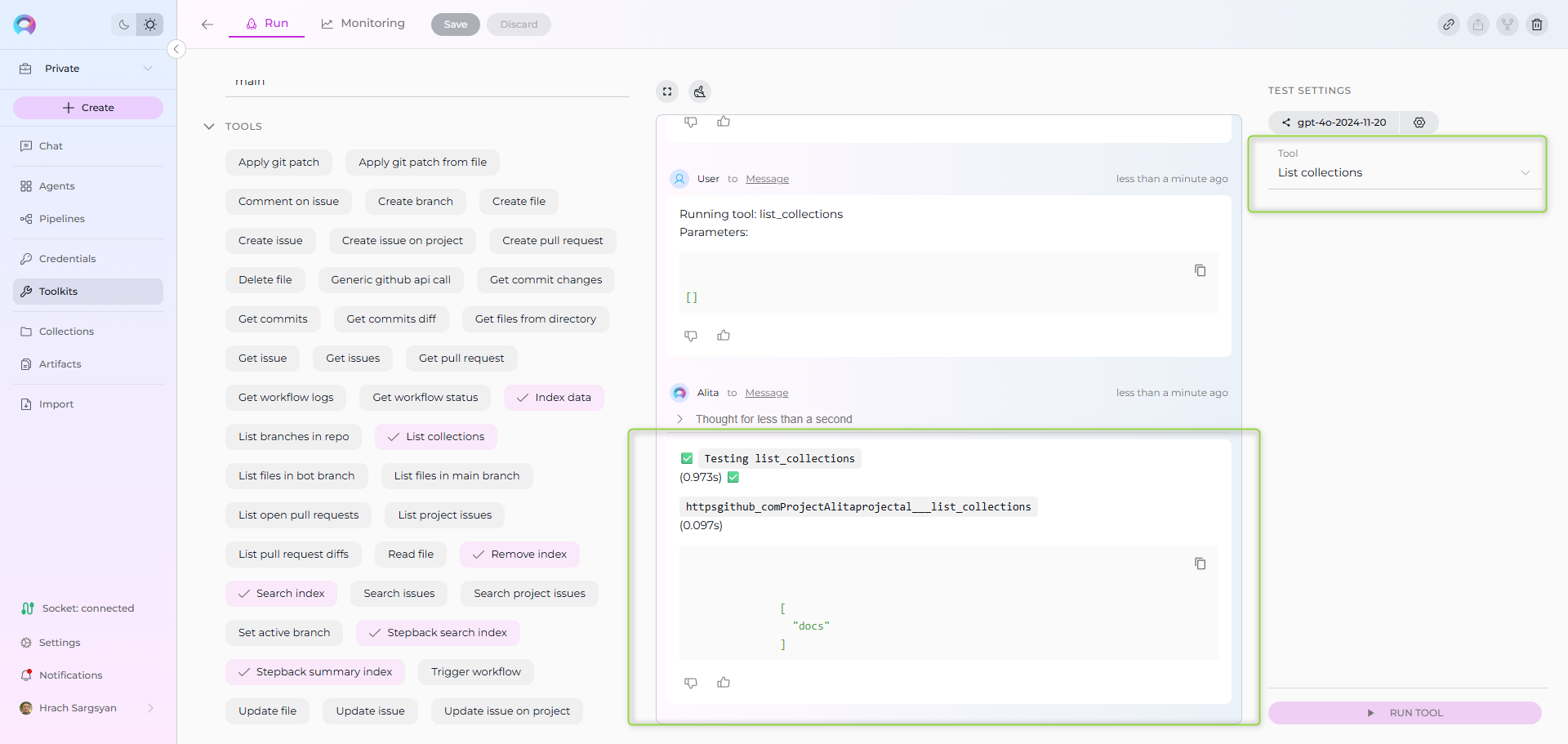This screenshot has width=1568, height=744.
Task: Open Artifacts in the sidebar
Action: pyautogui.click(x=88, y=364)
